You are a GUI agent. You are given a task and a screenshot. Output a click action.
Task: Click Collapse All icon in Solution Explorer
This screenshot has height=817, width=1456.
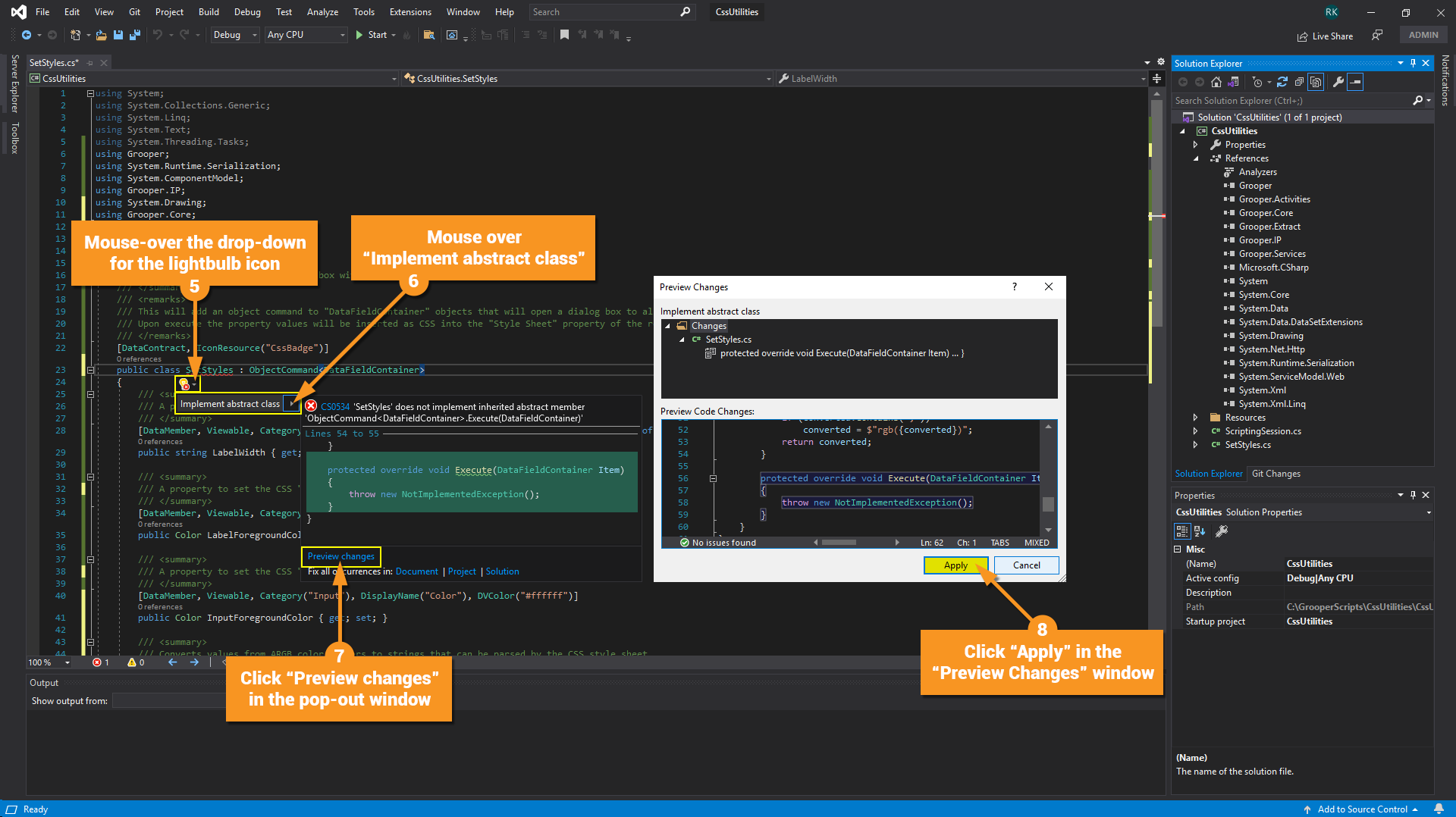click(1299, 82)
